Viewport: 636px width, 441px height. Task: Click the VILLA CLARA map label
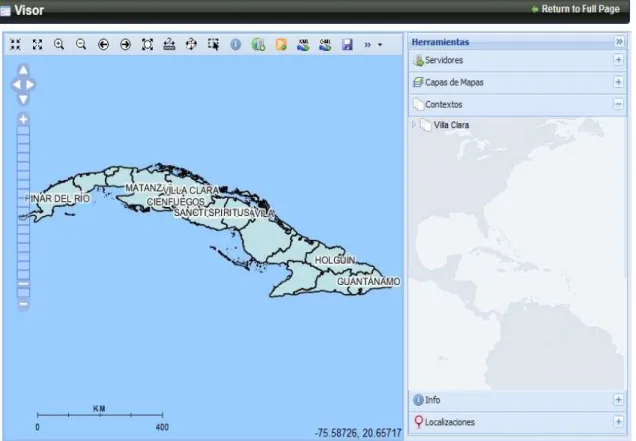tap(191, 190)
